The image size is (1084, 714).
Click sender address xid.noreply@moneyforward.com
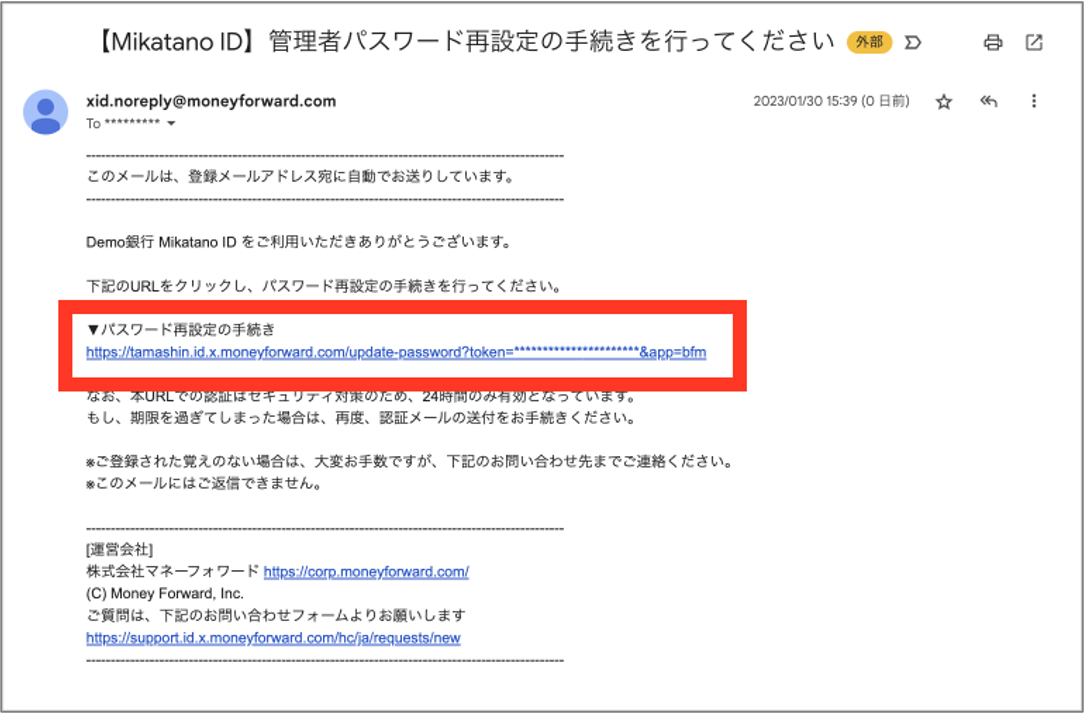click(x=211, y=101)
